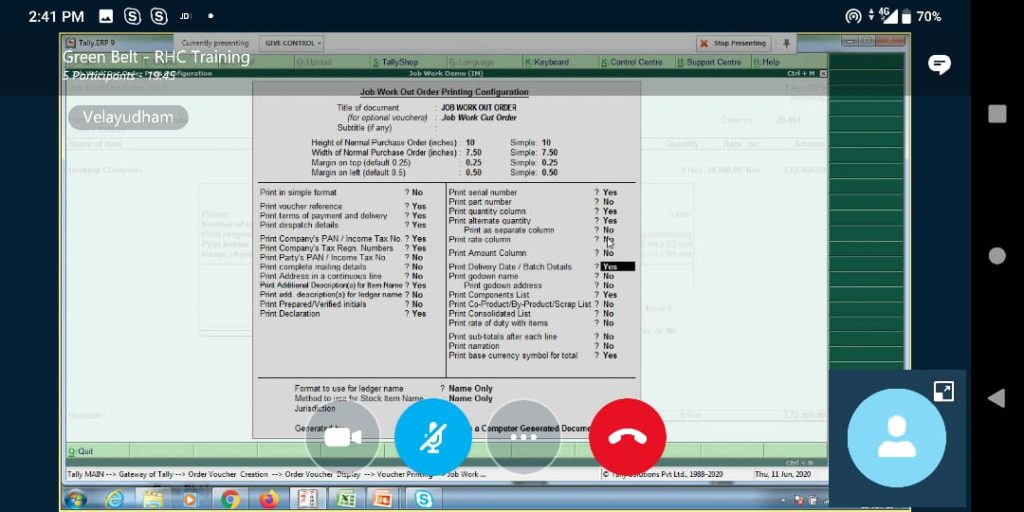Toggle Print Components List value

(x=609, y=295)
